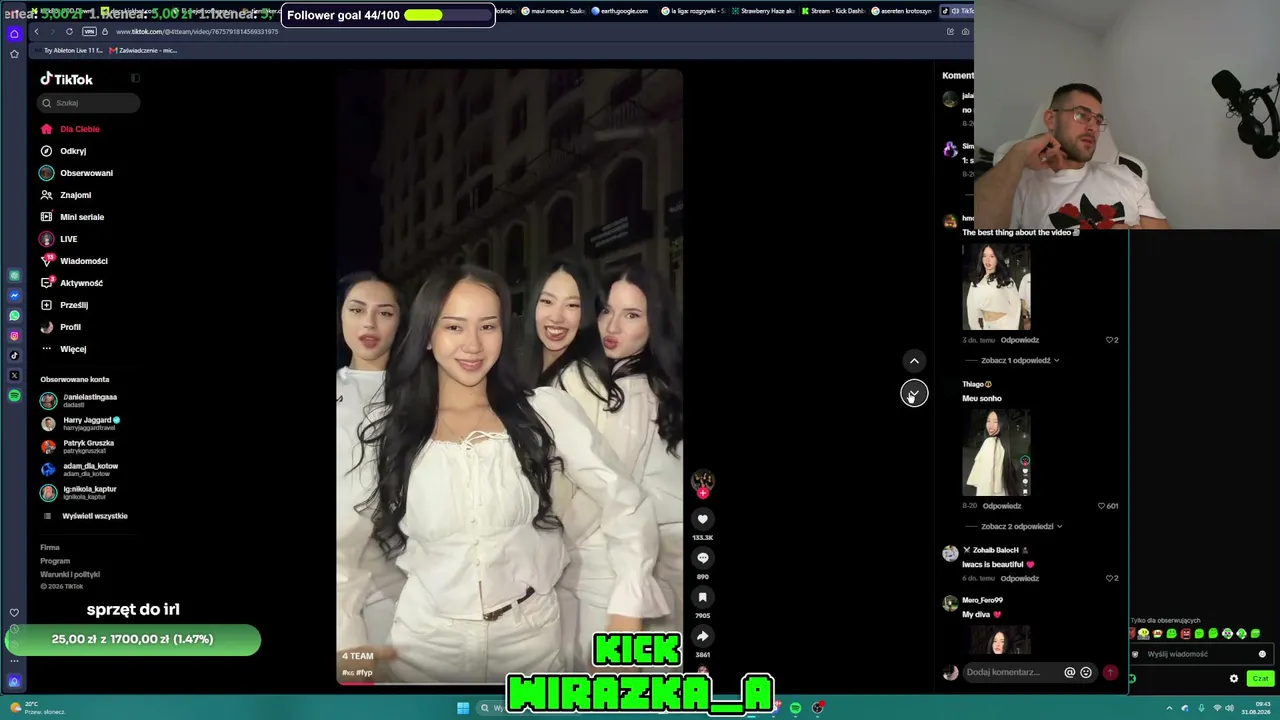The image size is (1280, 720).
Task: Go to the next video with the down arrow
Action: coord(914,393)
